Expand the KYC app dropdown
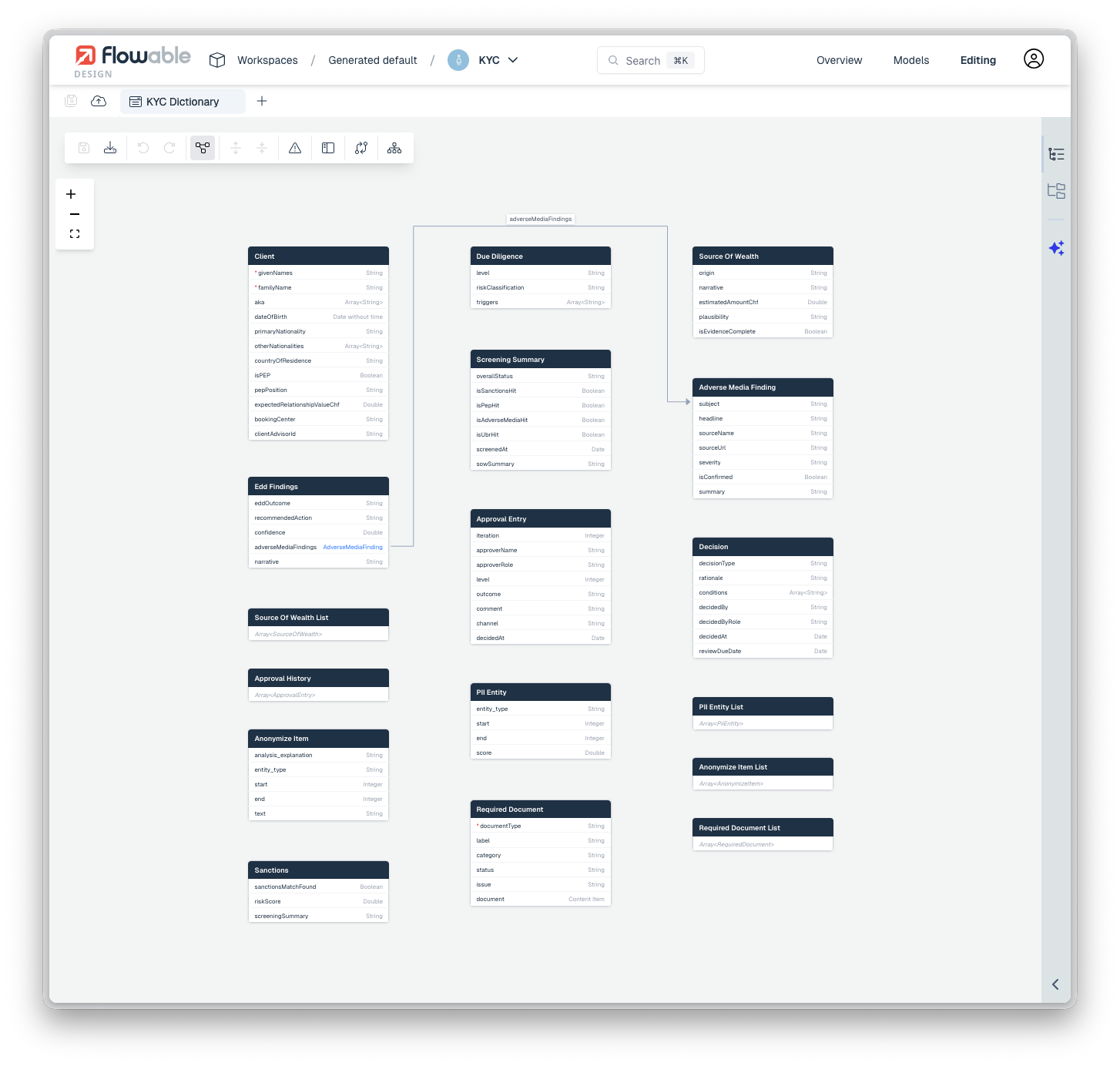 513,60
